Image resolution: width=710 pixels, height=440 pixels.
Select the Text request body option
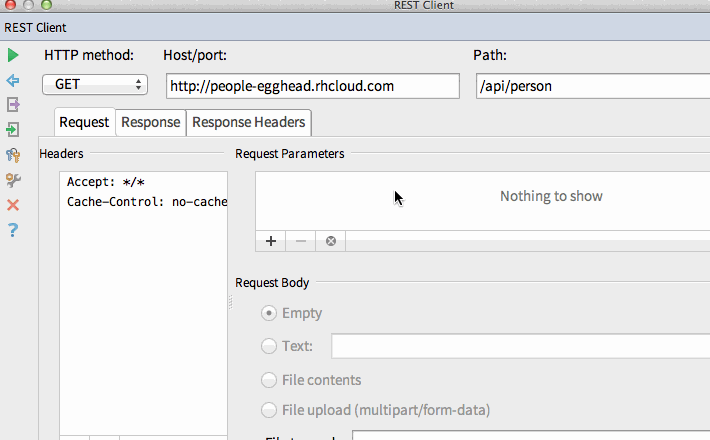pos(269,346)
